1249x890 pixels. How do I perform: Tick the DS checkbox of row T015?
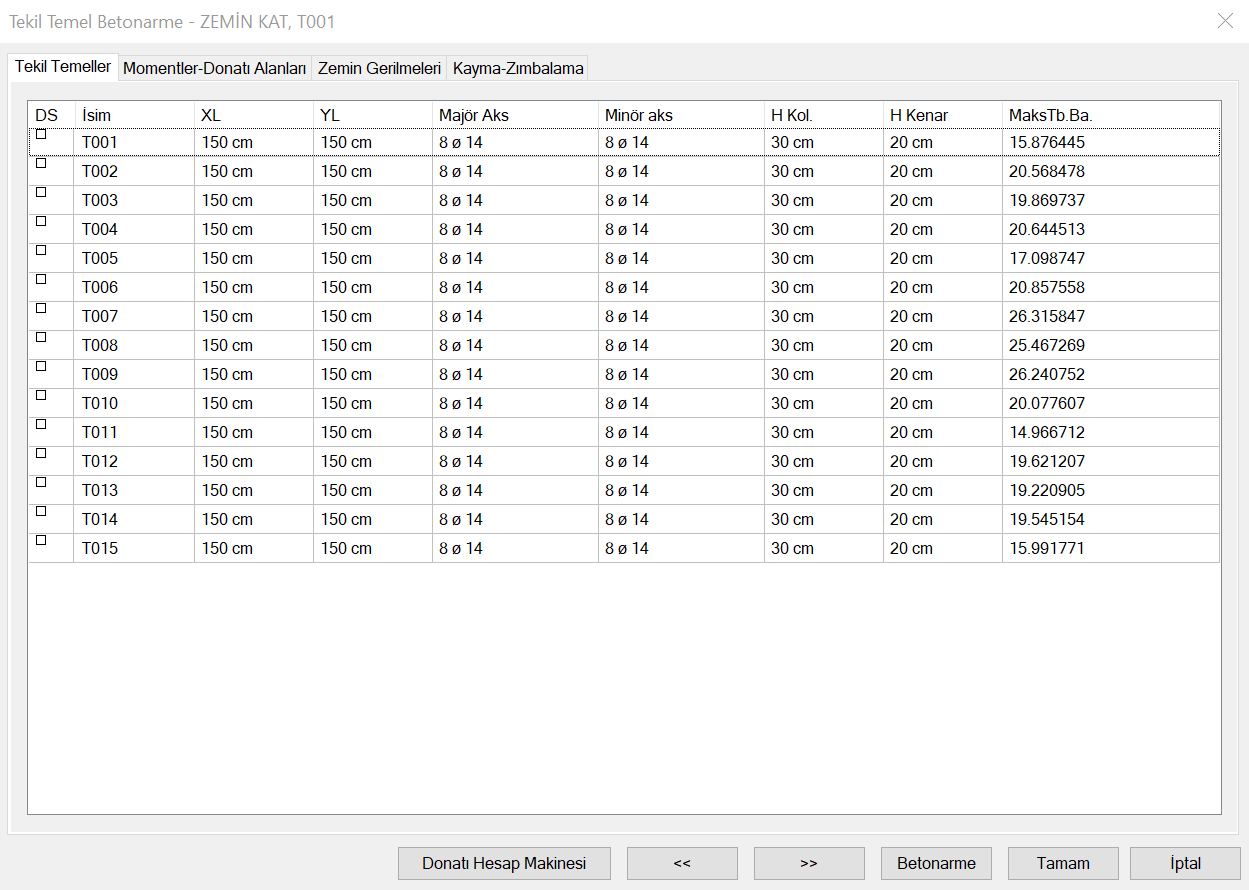[41, 540]
